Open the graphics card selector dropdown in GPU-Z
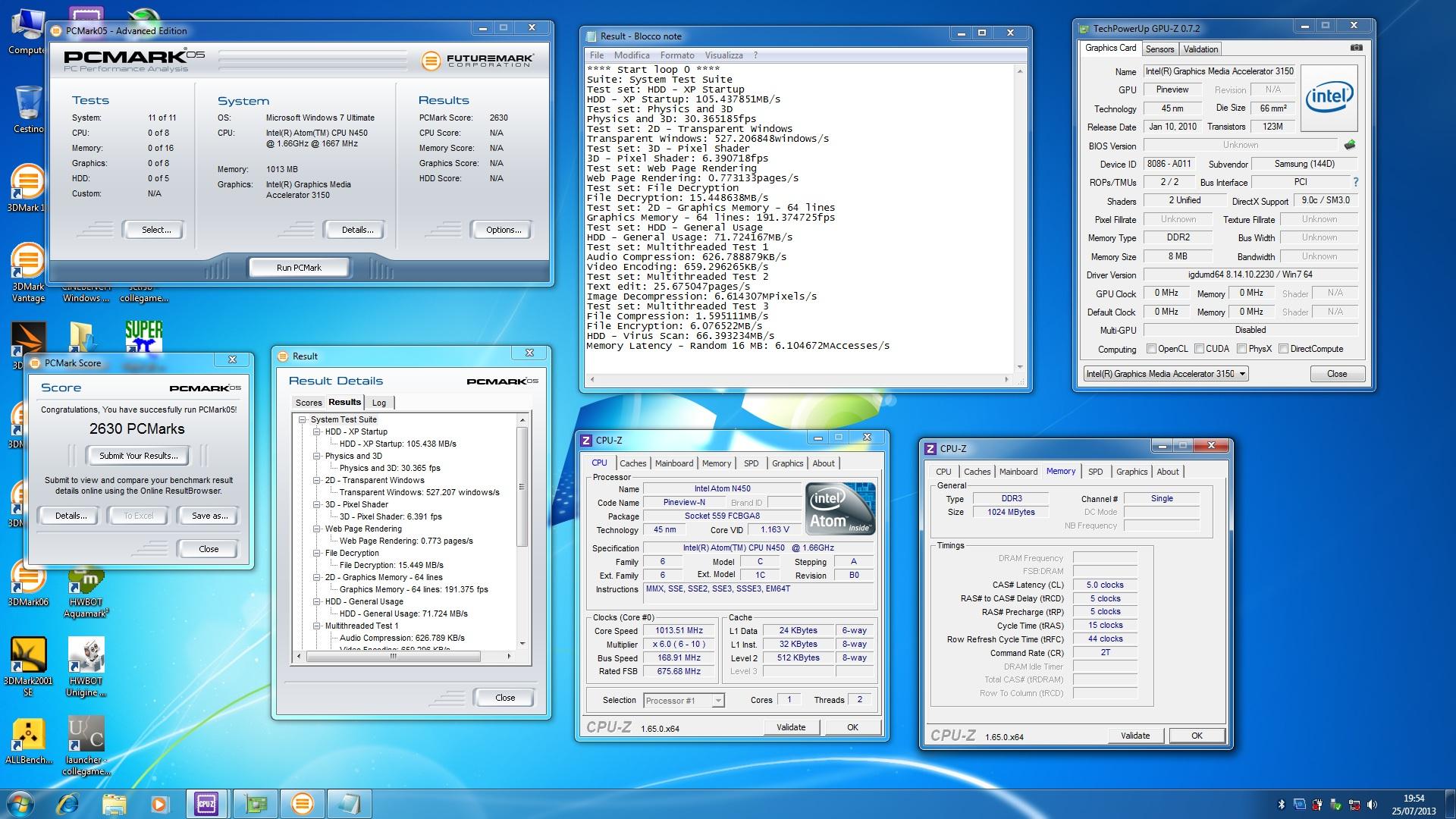 [x=1166, y=374]
